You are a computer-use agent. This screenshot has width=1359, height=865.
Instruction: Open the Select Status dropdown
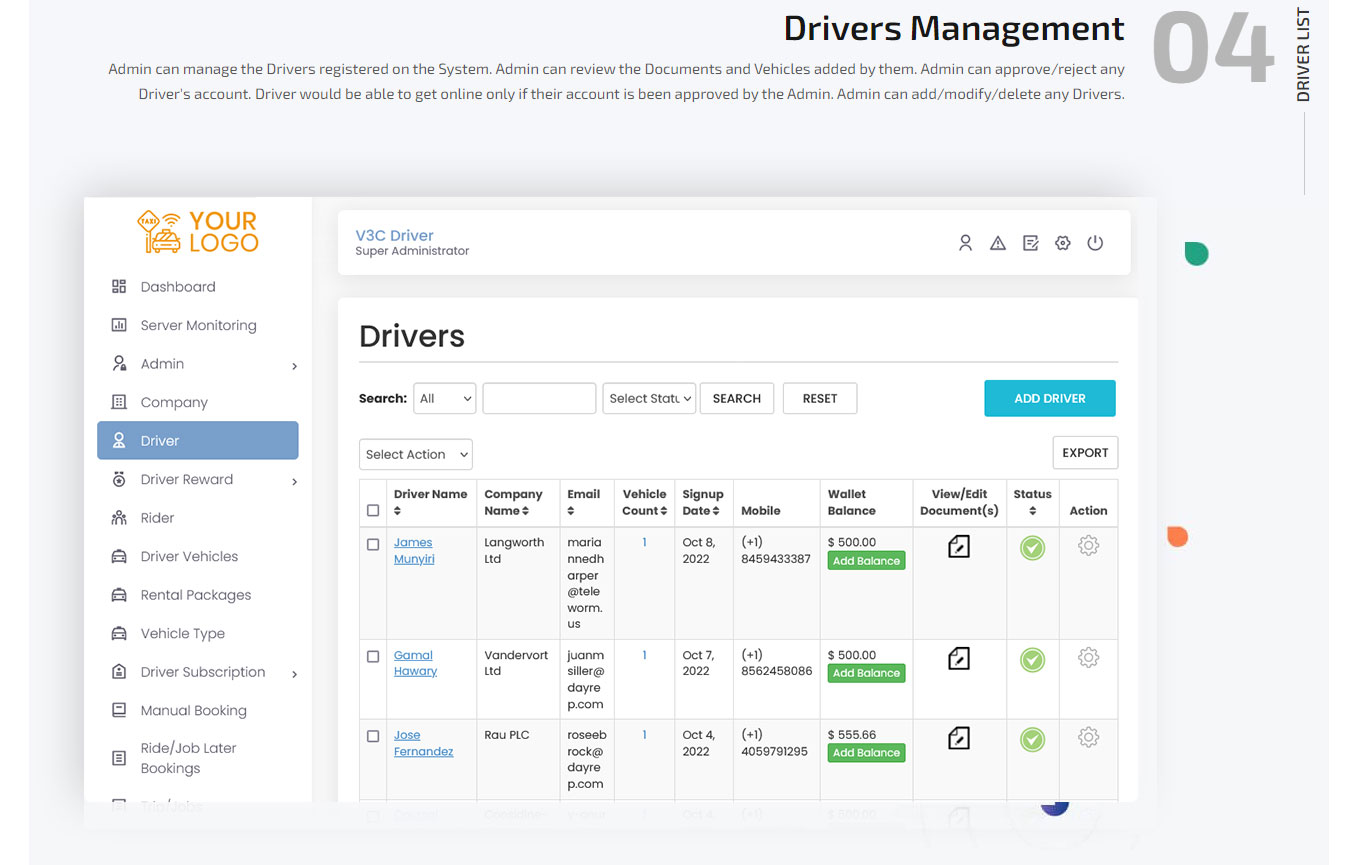[649, 398]
